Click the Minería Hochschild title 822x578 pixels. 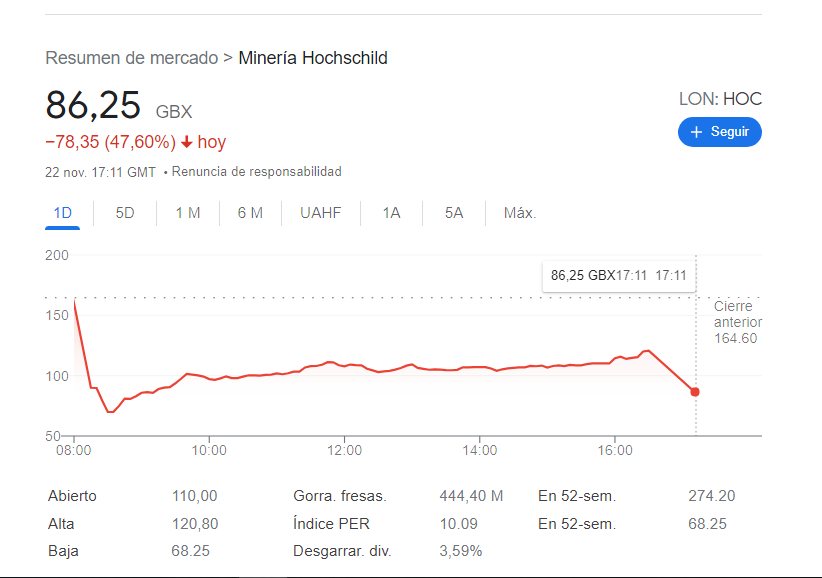click(313, 58)
